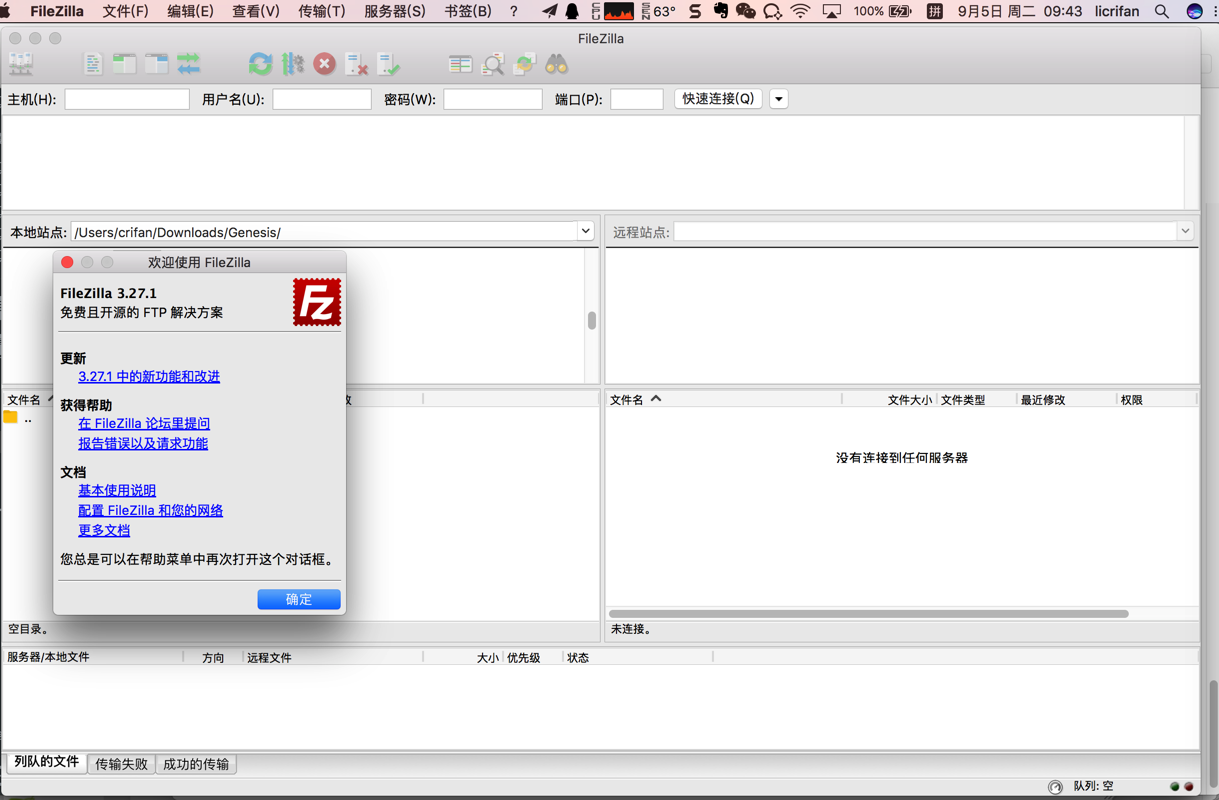
Task: Click the parent folder '..' entry
Action: (x=28, y=418)
